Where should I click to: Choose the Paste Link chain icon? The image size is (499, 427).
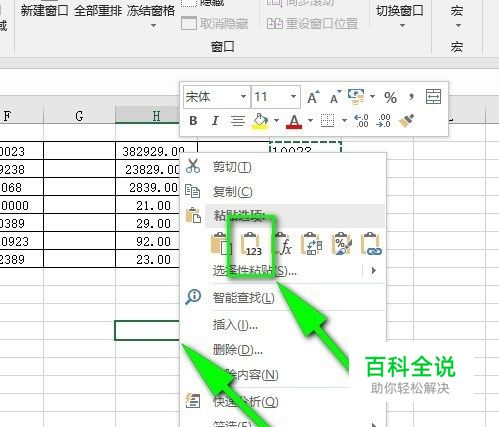(371, 245)
